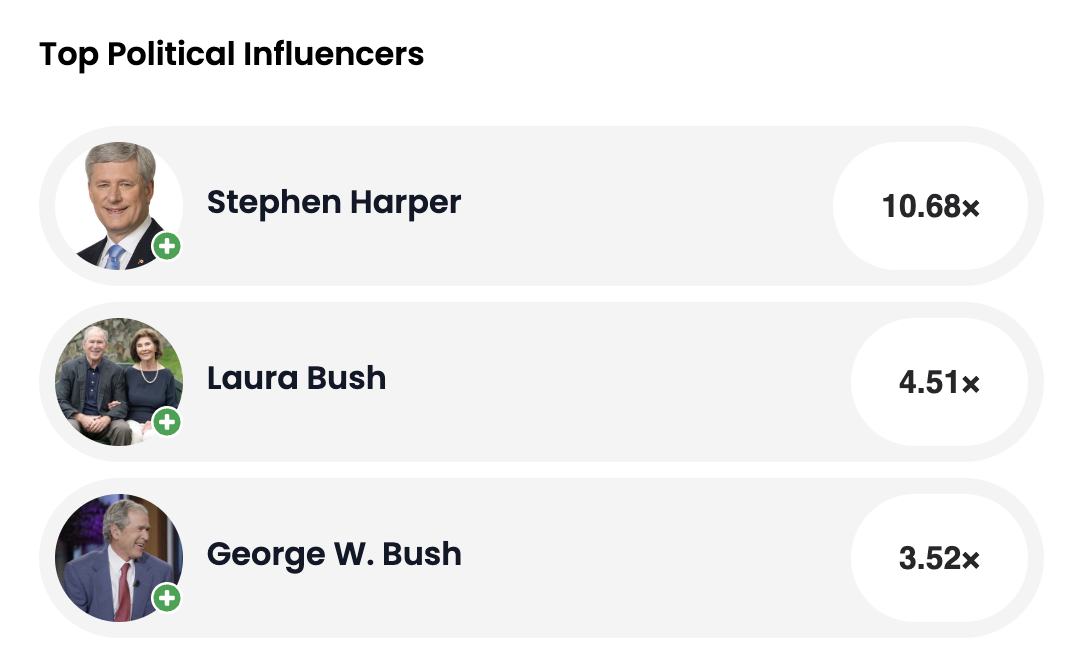Click the George W. Bush name link

[x=334, y=554]
